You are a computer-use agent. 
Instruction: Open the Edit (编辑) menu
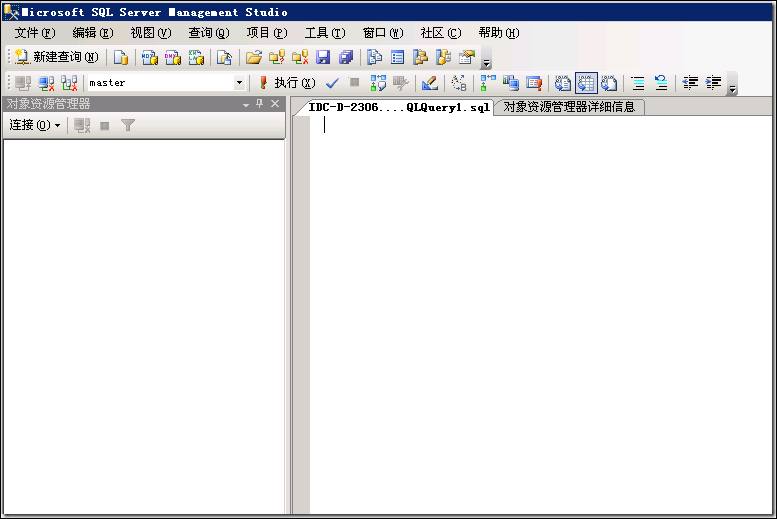click(93, 33)
